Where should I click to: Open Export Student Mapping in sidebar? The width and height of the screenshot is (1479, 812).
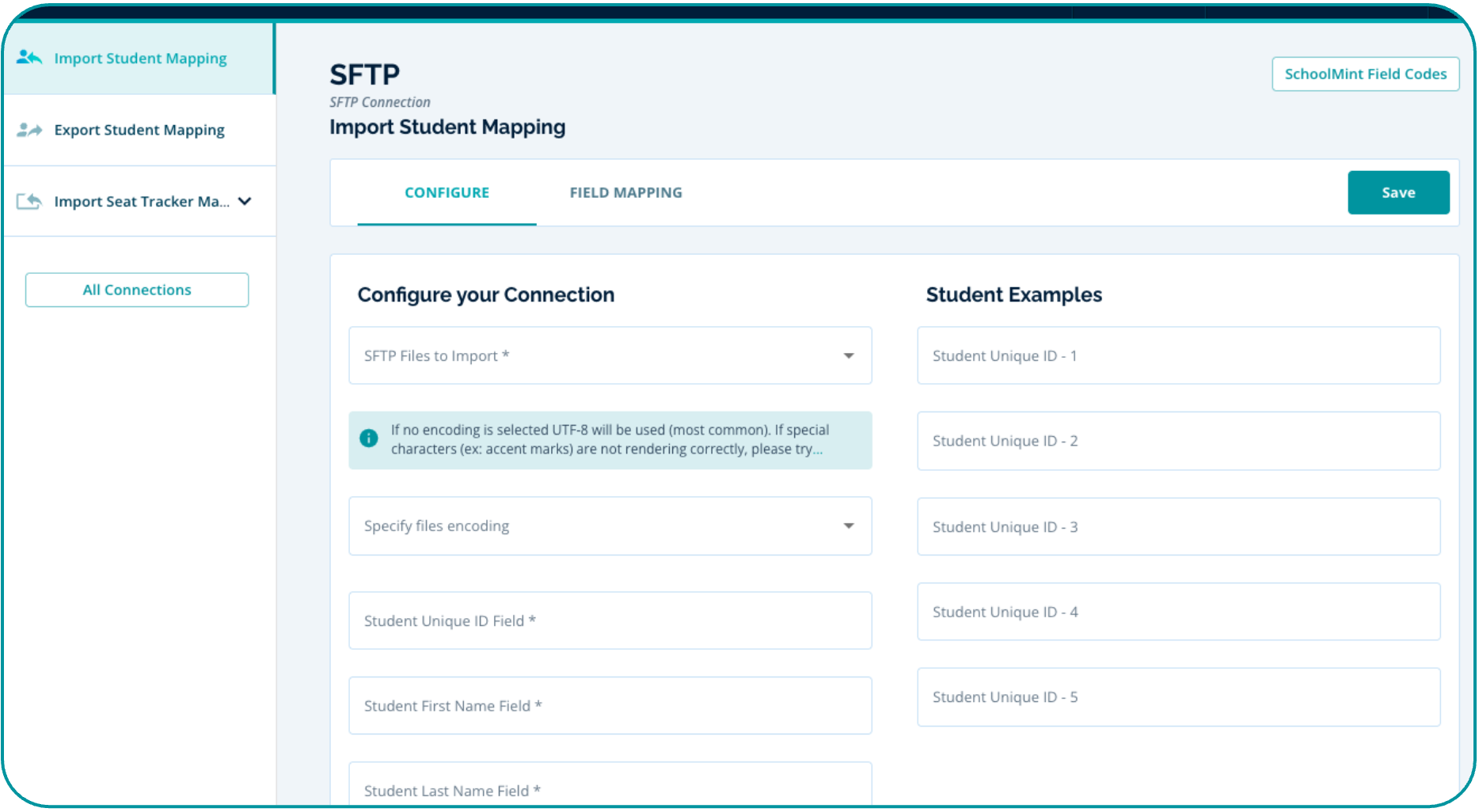pyautogui.click(x=139, y=130)
